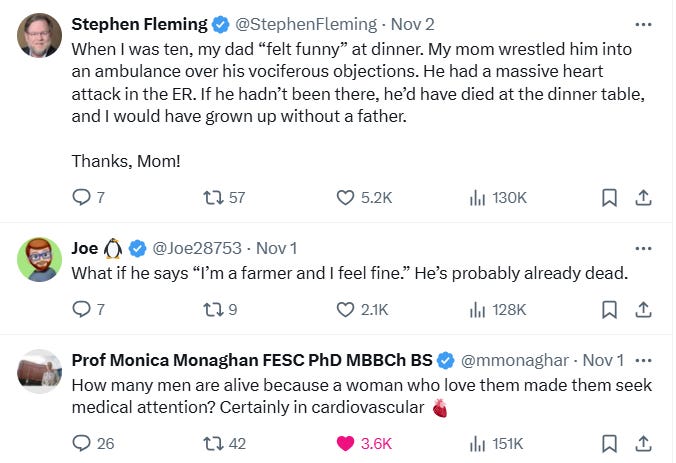Viewport: 676px width, 463px height.
Task: Share Stephen Fleming's tweet
Action: point(643,198)
